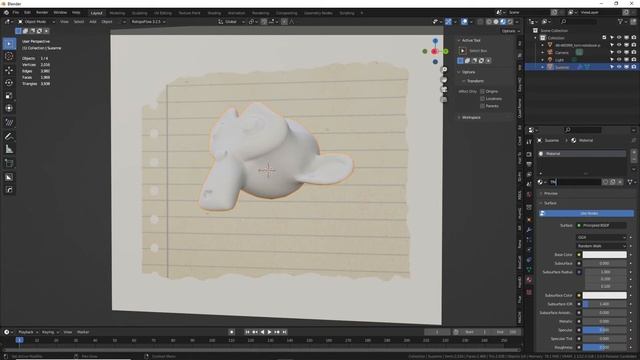Open the Subsurface Color swatch
The width and height of the screenshot is (640, 360).
pos(604,295)
